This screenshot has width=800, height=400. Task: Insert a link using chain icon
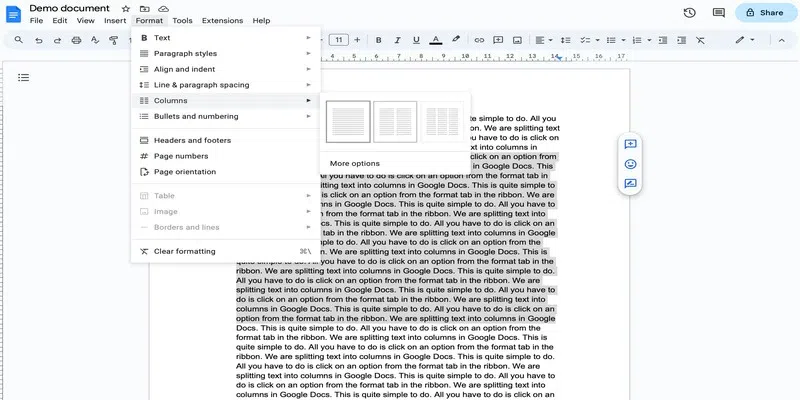click(479, 40)
